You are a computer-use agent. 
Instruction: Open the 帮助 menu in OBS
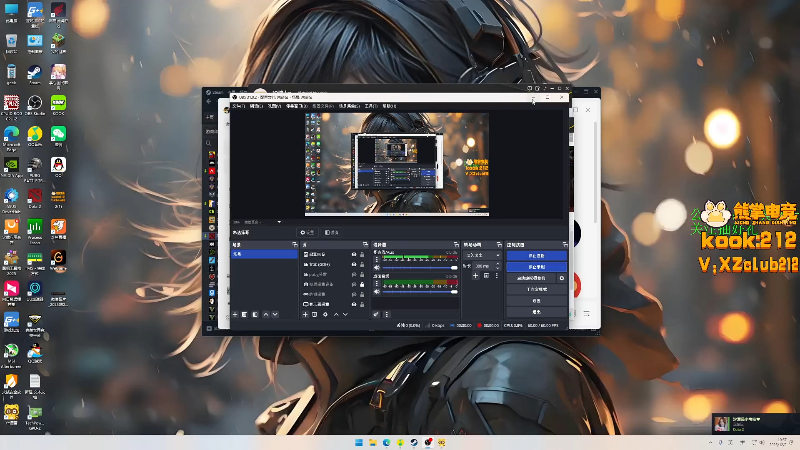pyautogui.click(x=389, y=106)
